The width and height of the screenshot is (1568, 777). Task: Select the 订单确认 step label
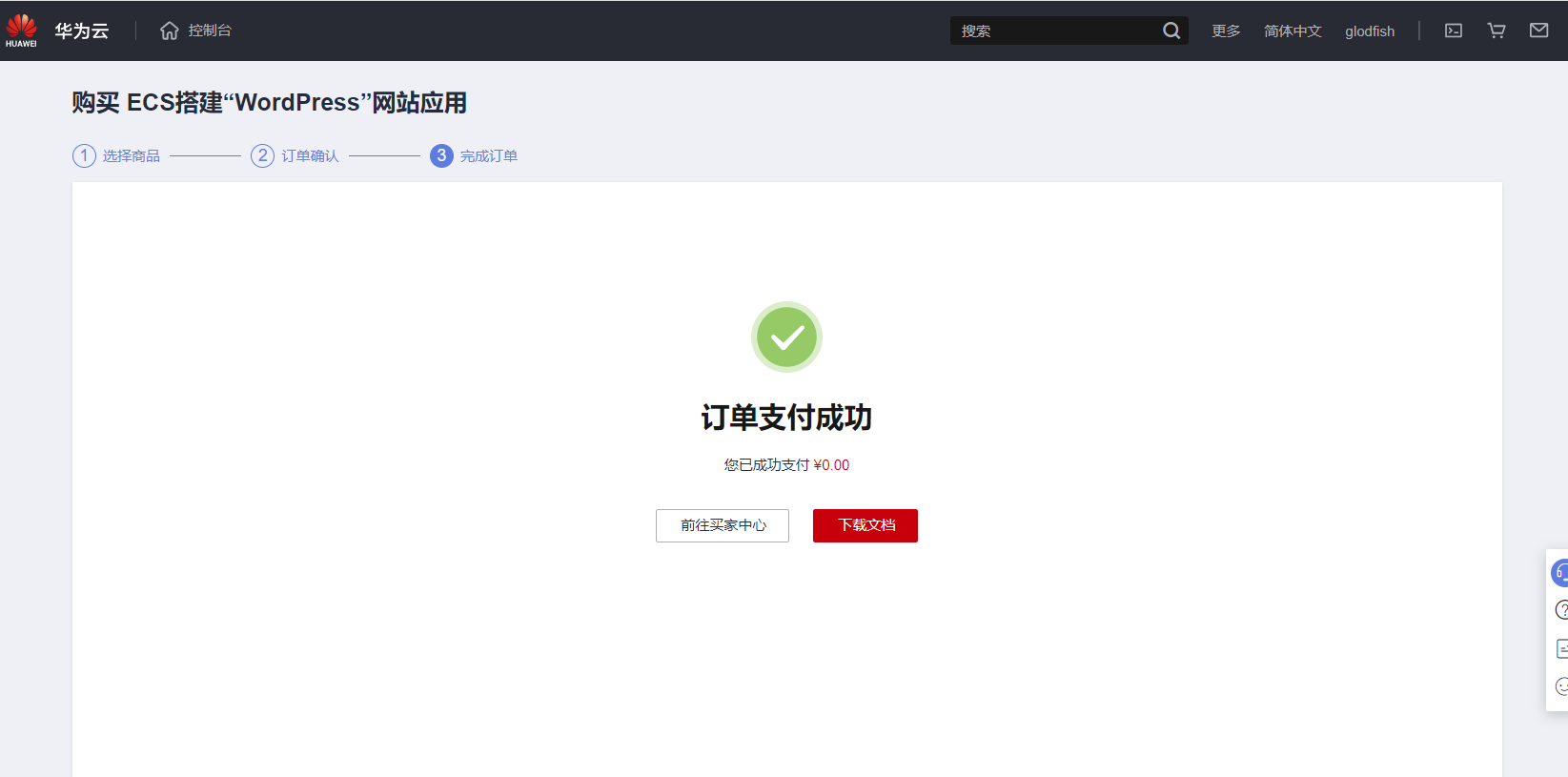coord(310,155)
